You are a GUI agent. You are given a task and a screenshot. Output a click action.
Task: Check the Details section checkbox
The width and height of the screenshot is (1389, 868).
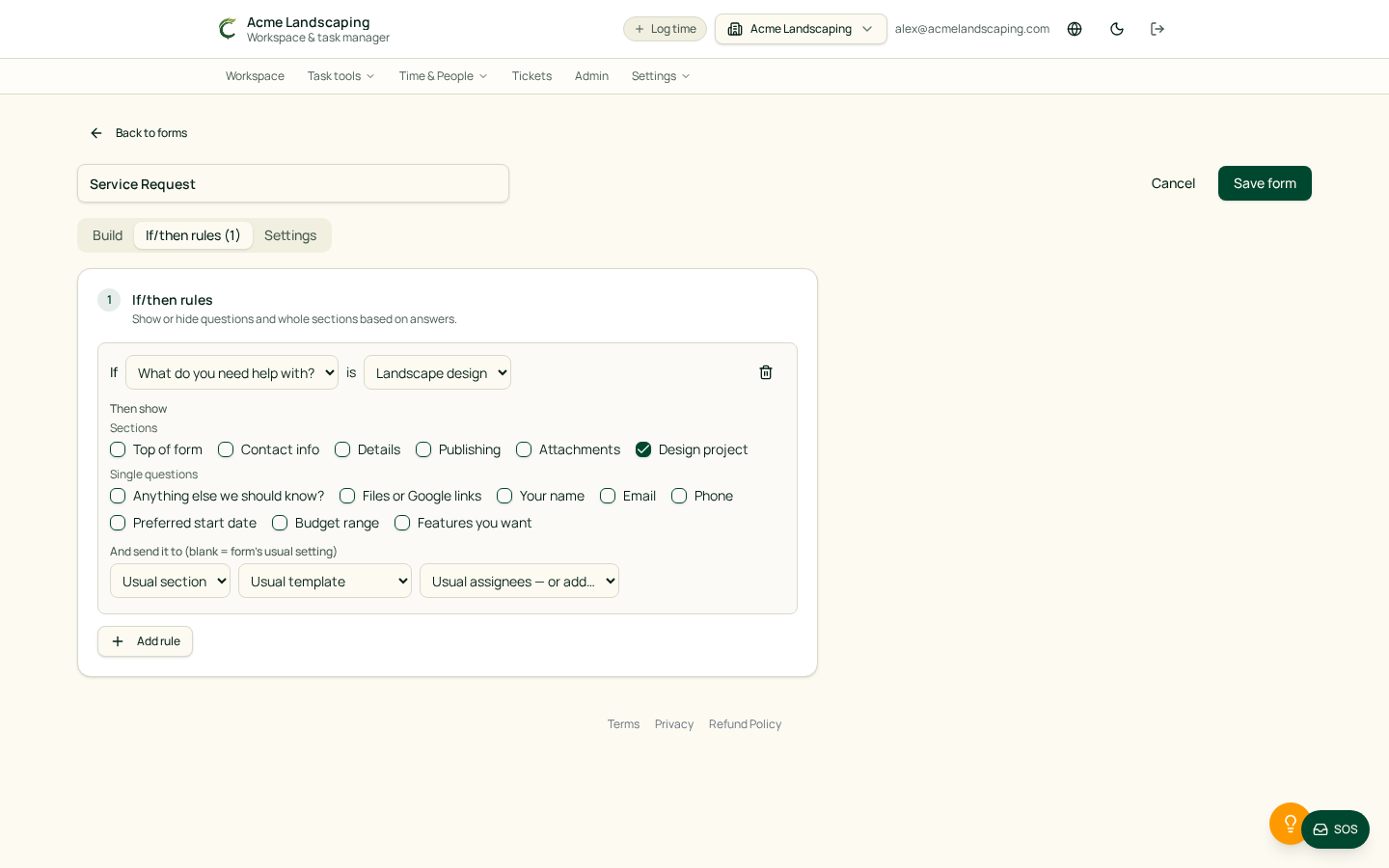pos(342,449)
